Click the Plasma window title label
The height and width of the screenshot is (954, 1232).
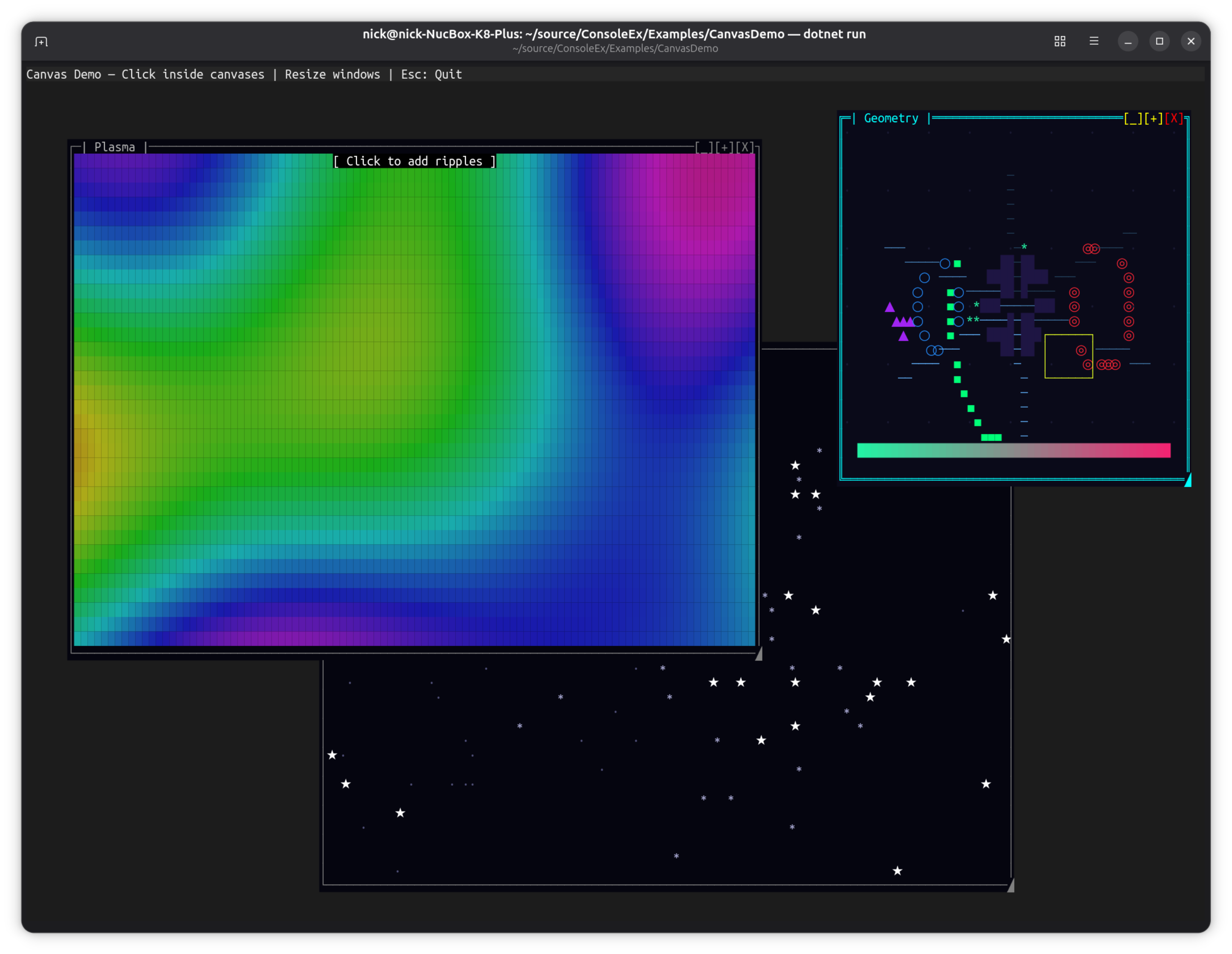coord(115,147)
